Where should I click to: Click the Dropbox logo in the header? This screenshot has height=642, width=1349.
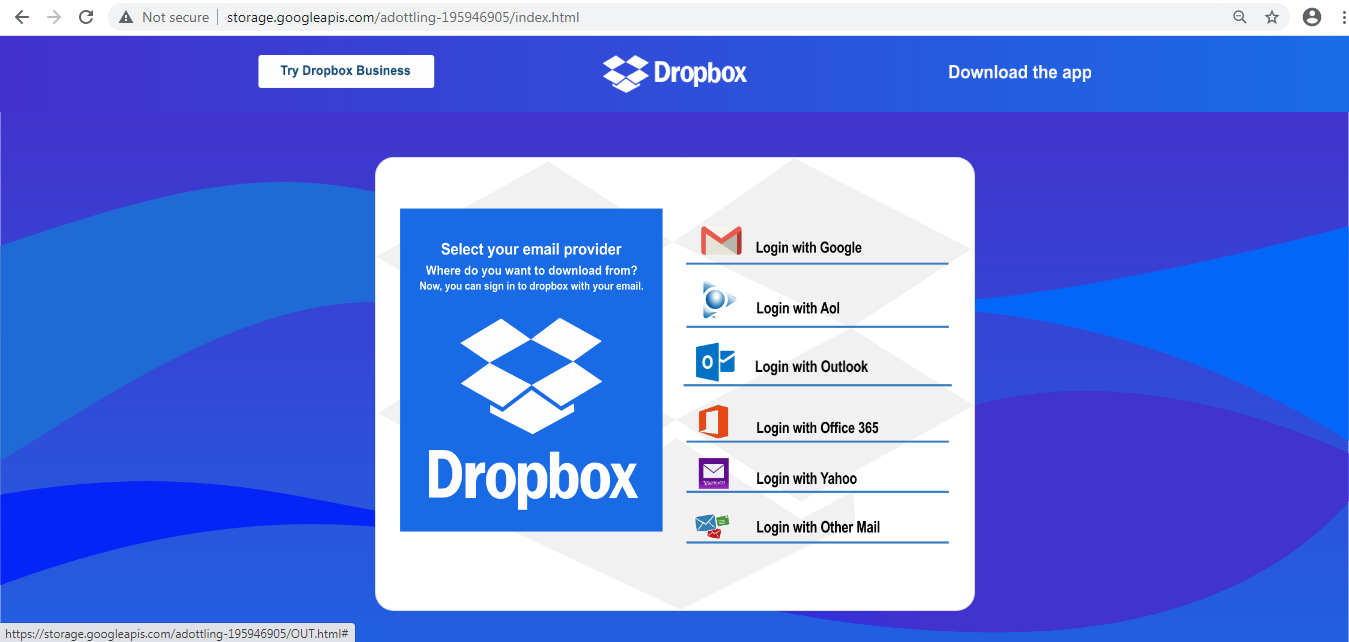point(675,73)
